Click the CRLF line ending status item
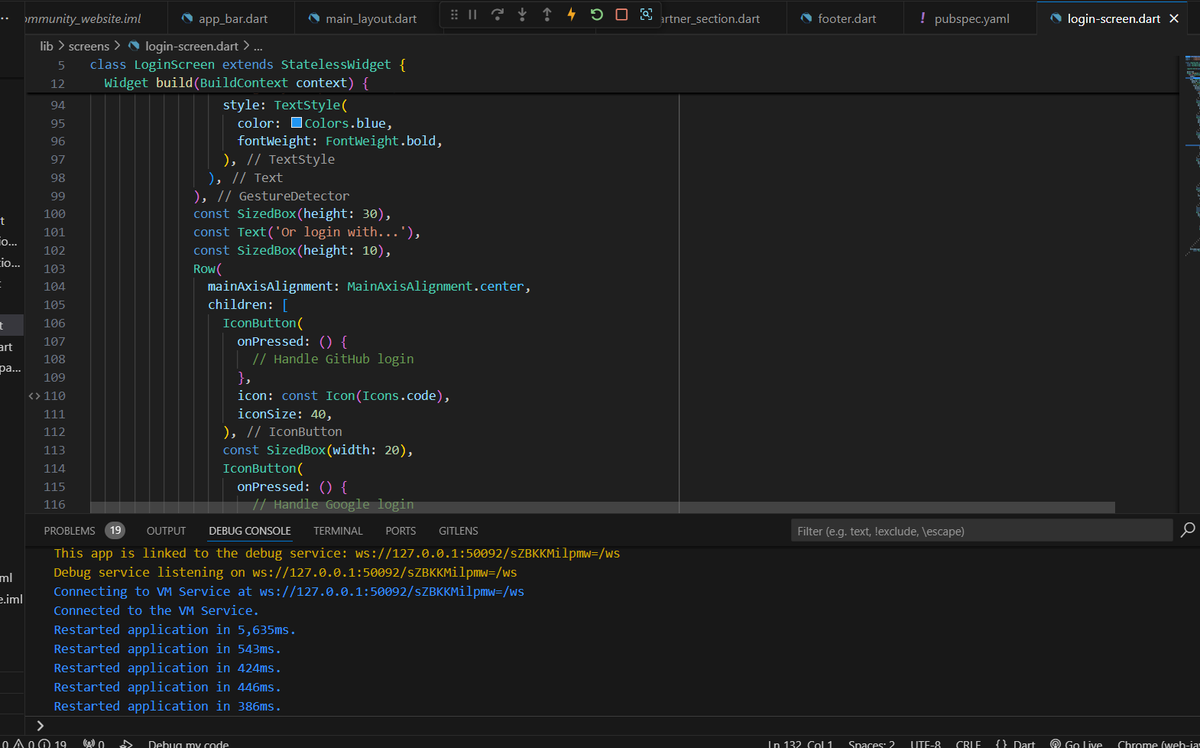This screenshot has height=748, width=1200. click(968, 744)
